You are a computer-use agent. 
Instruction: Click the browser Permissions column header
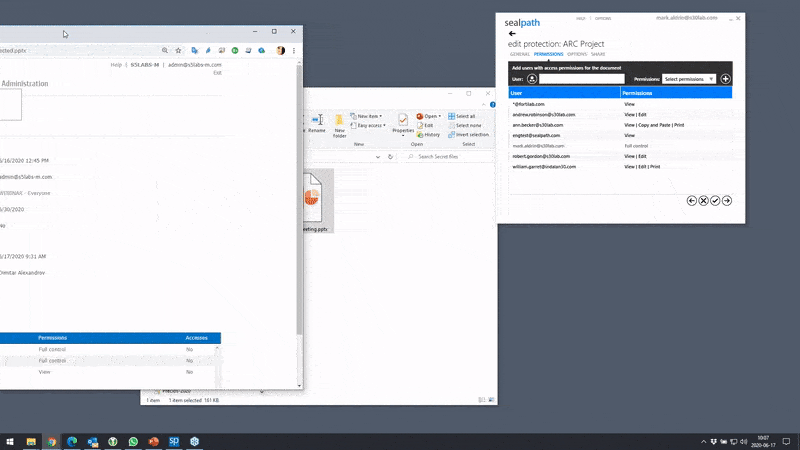click(53, 338)
